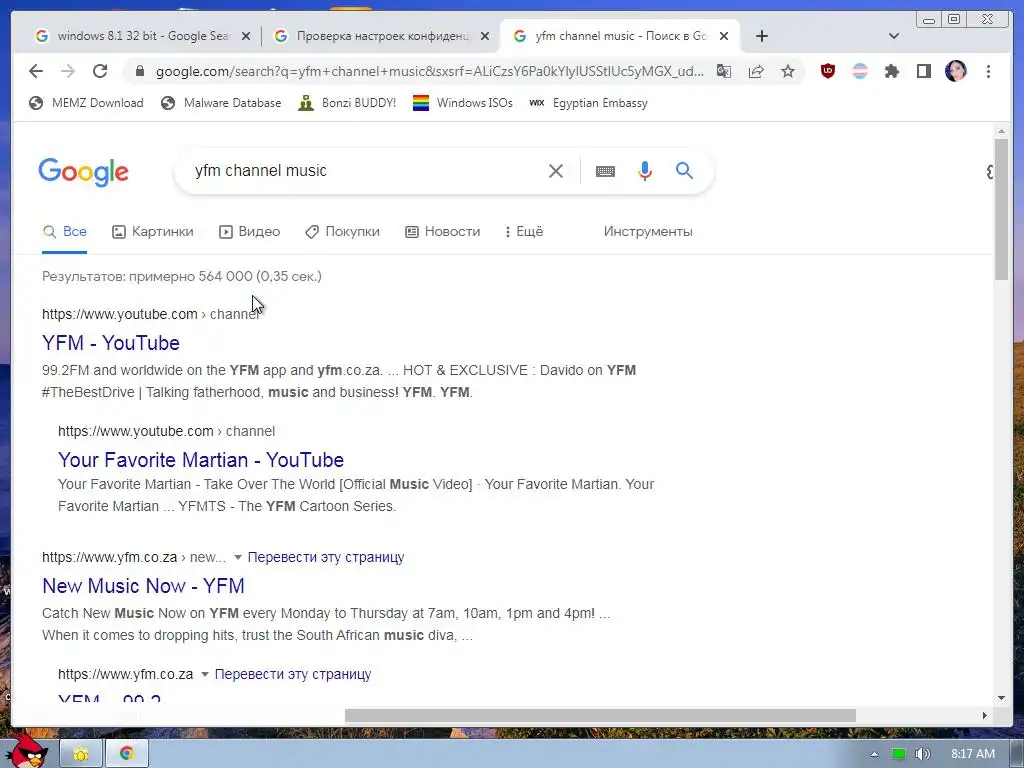Image resolution: width=1024 pixels, height=768 pixels.
Task: Switch to the Покупки tab
Action: point(342,231)
